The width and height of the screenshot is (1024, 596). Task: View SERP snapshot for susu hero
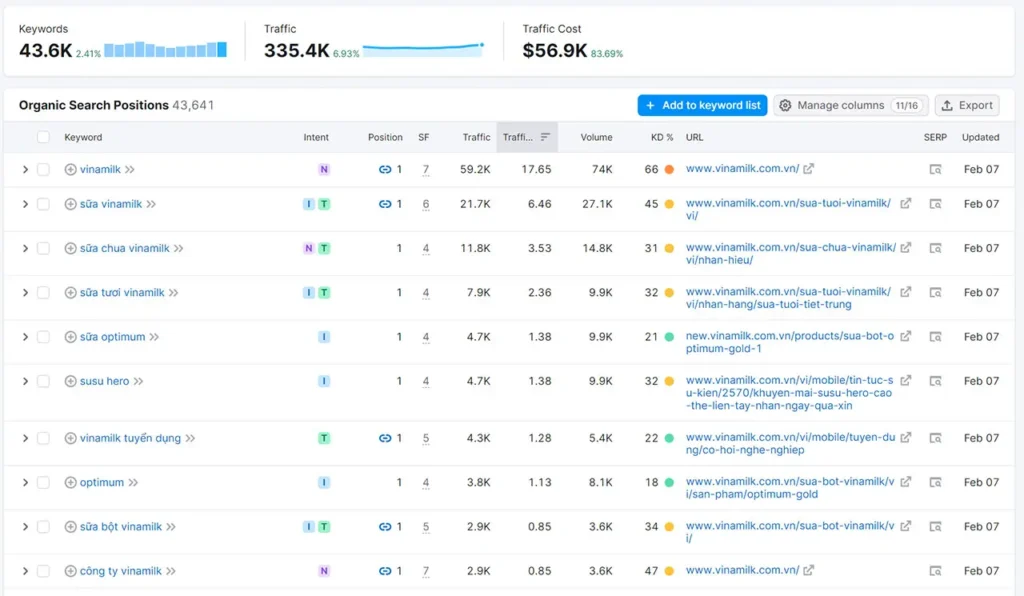tap(935, 381)
